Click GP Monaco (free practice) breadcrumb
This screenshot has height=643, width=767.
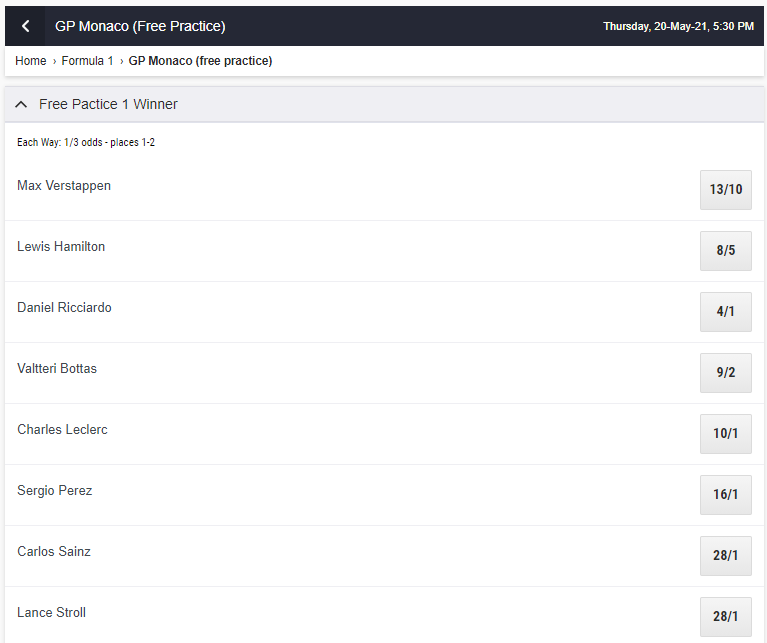(x=200, y=61)
